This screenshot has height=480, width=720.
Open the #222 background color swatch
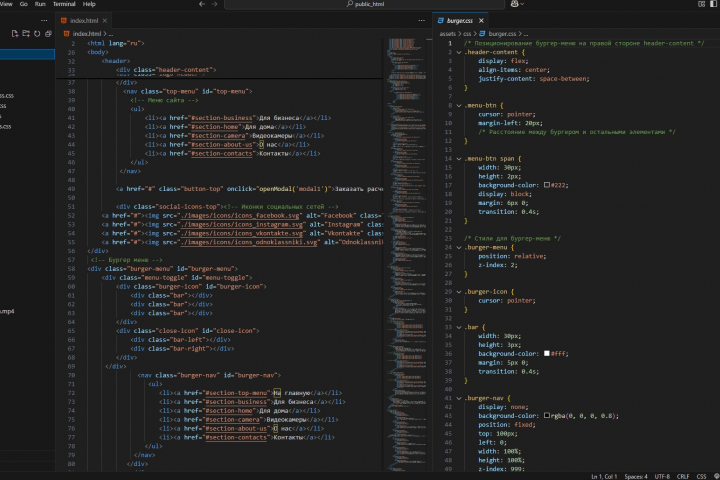(x=547, y=185)
